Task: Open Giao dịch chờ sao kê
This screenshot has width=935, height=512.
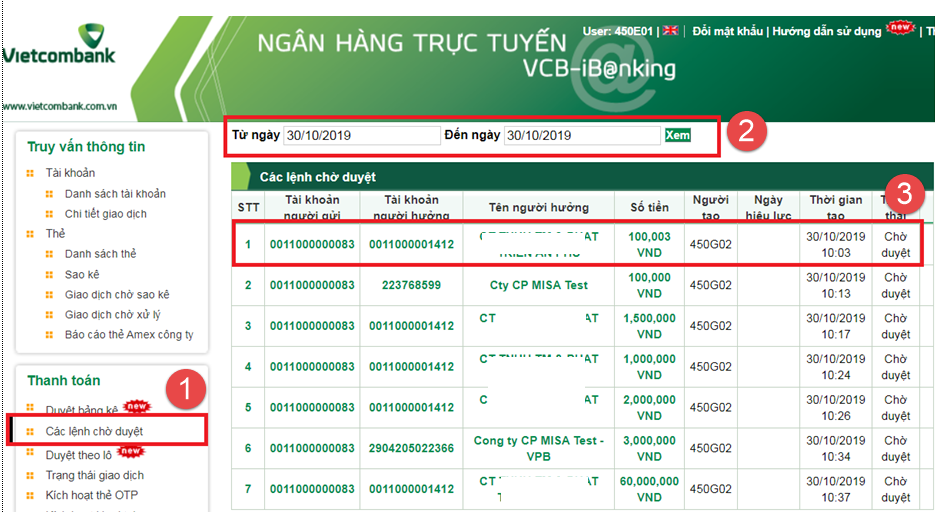Action: point(117,294)
